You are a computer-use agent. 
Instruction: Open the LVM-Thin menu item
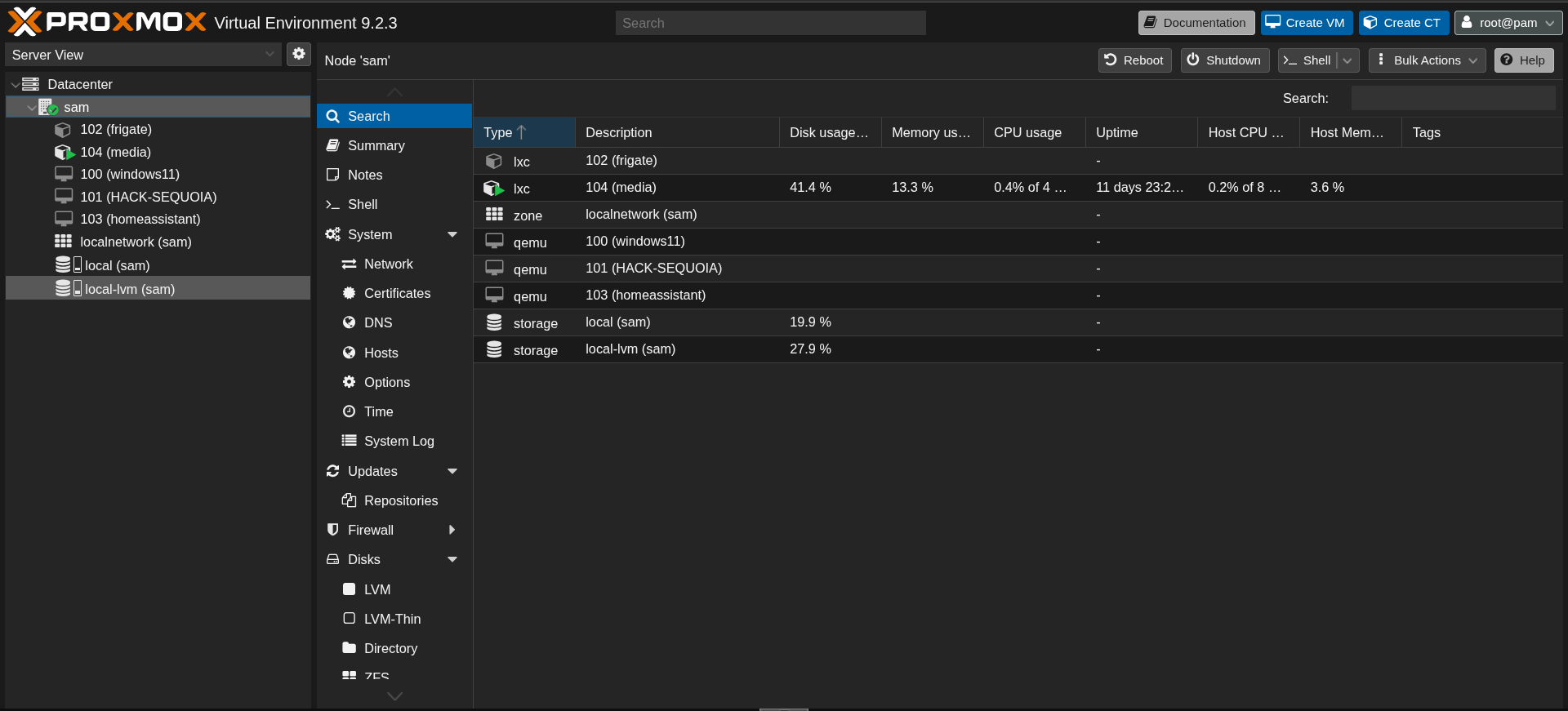point(394,619)
